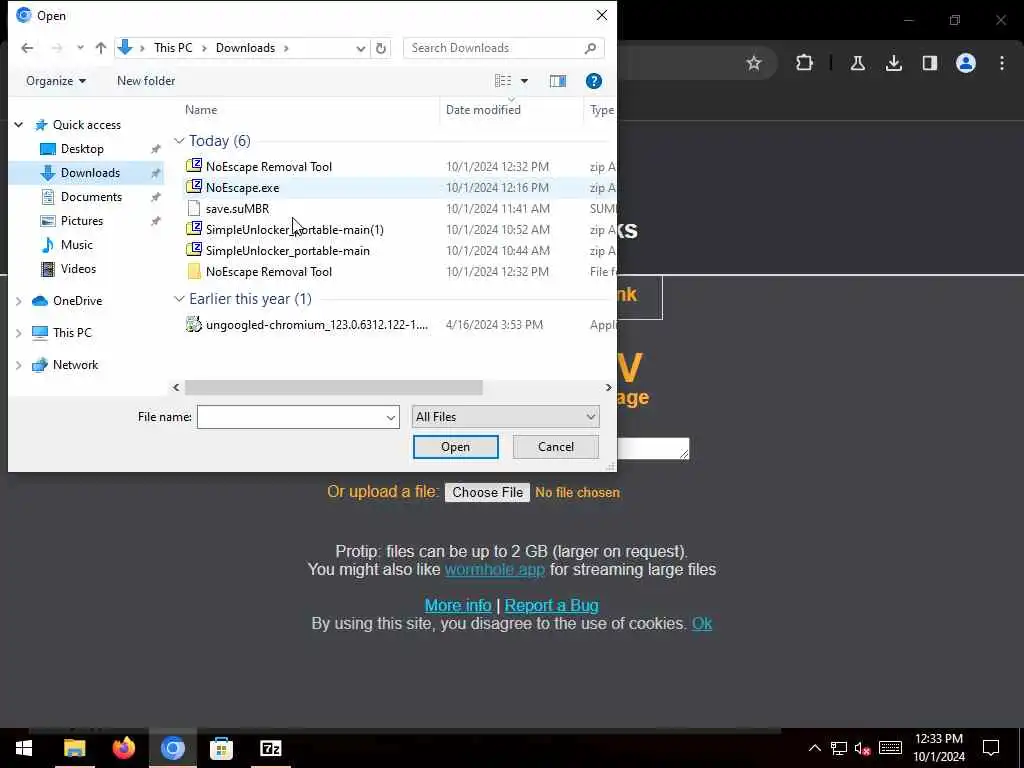Open the dialog Help button
1024x768 pixels.
pyautogui.click(x=594, y=81)
